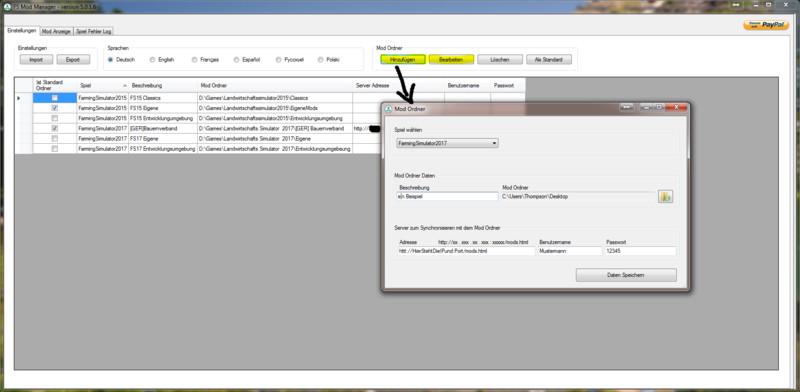Click the Mod Manager app icon in title bar
Screen dimensions: 800x392
7,7
